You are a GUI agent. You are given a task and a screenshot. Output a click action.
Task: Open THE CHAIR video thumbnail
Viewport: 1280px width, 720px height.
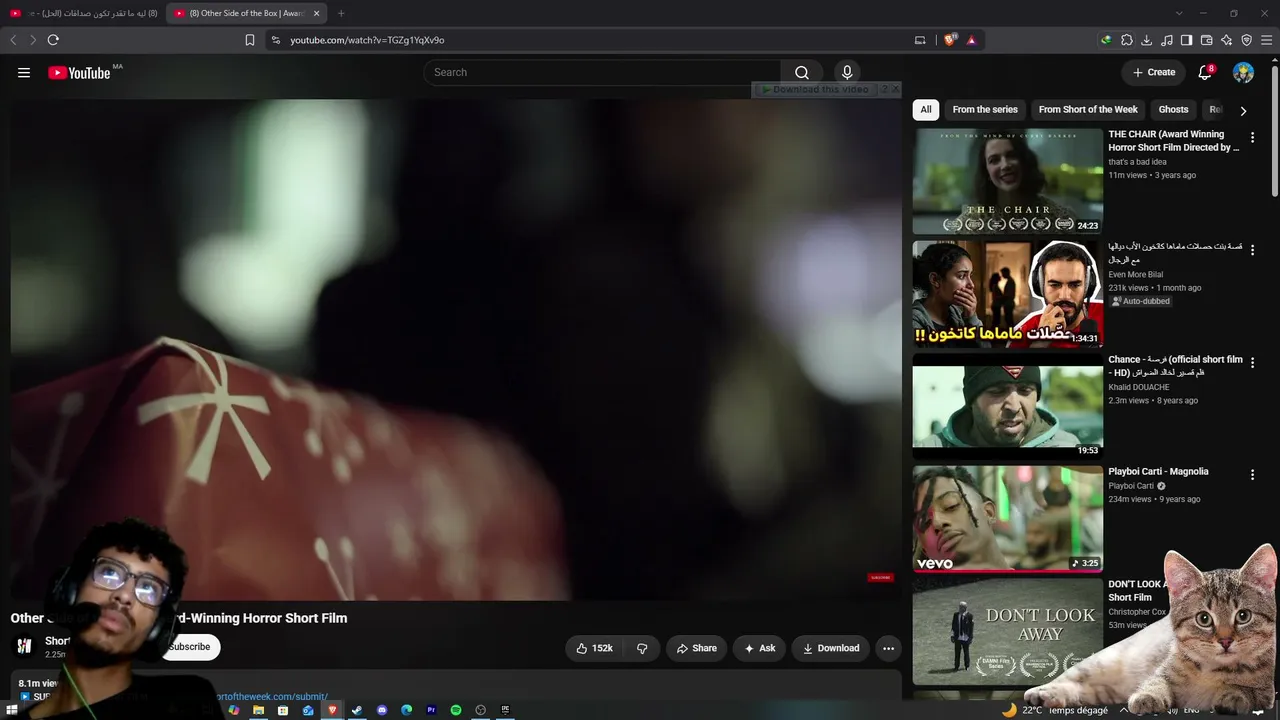point(1007,181)
